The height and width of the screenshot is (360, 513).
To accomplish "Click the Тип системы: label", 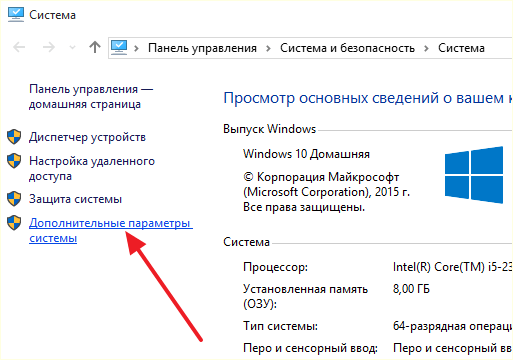I will (x=280, y=326).
